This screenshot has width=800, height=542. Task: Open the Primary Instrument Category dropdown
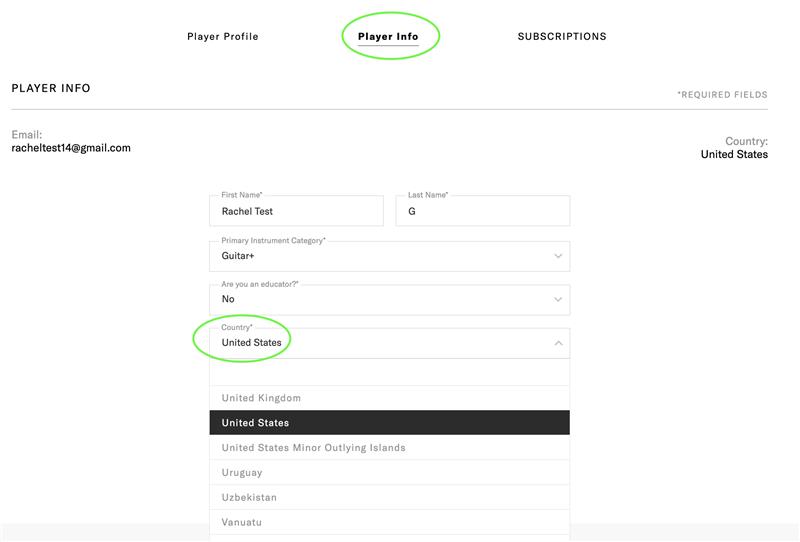click(389, 256)
